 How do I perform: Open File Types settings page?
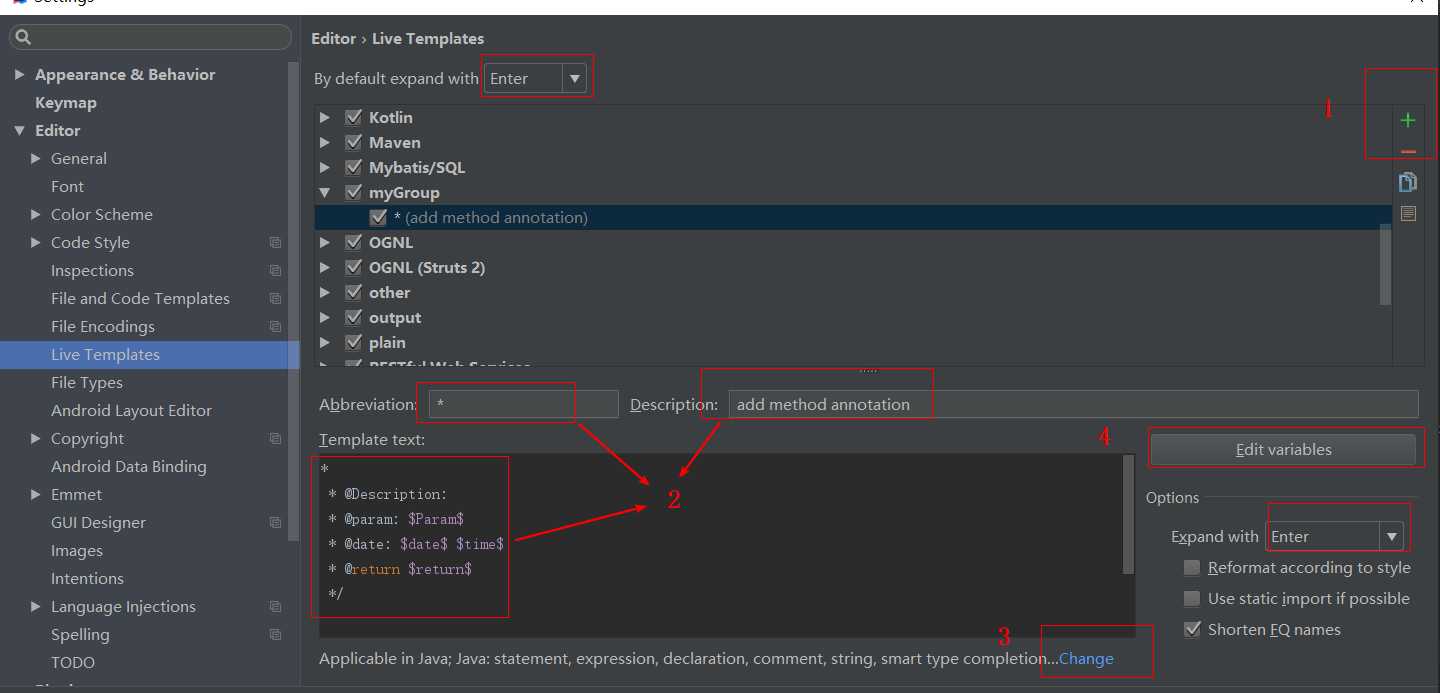coord(87,383)
